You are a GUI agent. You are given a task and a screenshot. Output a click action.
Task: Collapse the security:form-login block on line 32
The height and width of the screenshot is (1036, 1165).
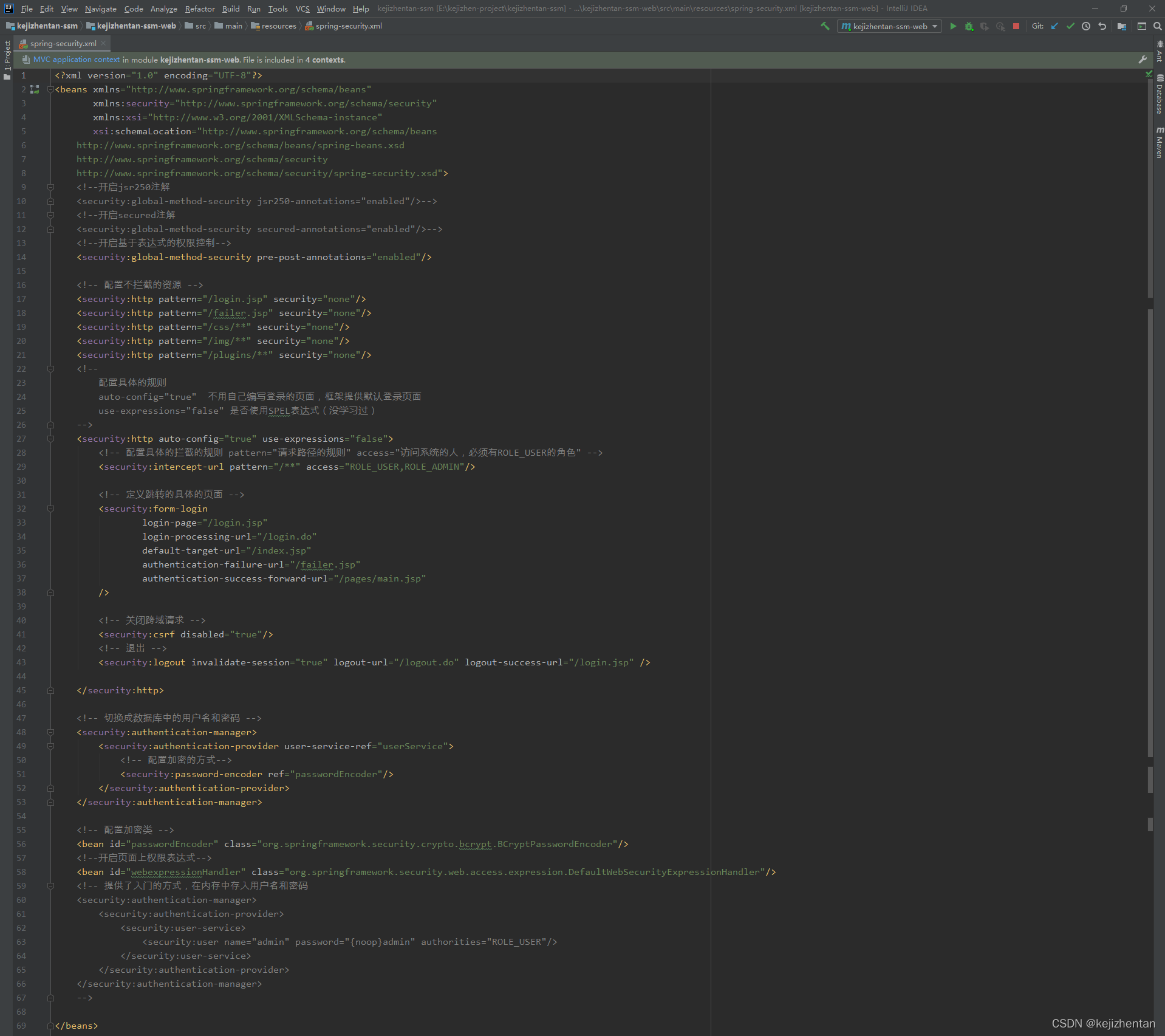(50, 509)
